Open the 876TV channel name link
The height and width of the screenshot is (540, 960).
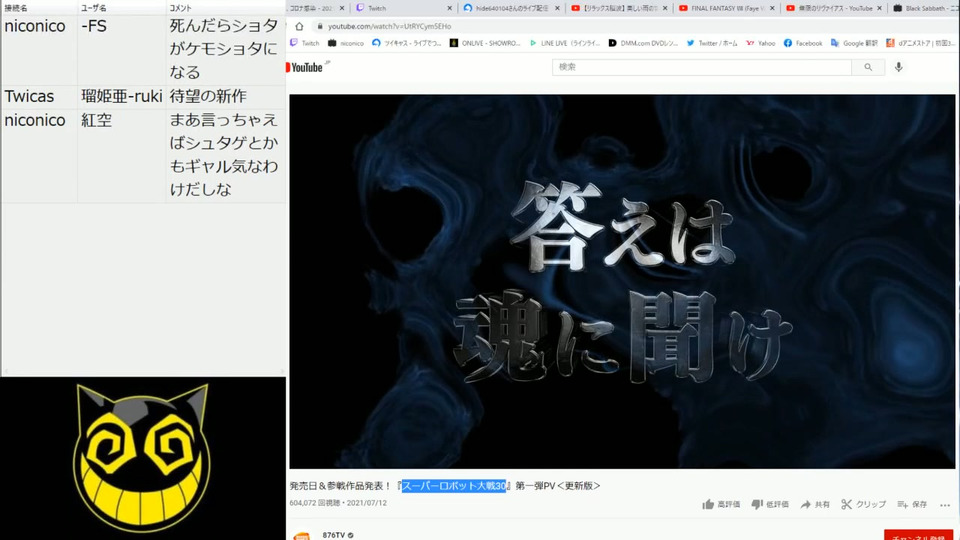[334, 535]
